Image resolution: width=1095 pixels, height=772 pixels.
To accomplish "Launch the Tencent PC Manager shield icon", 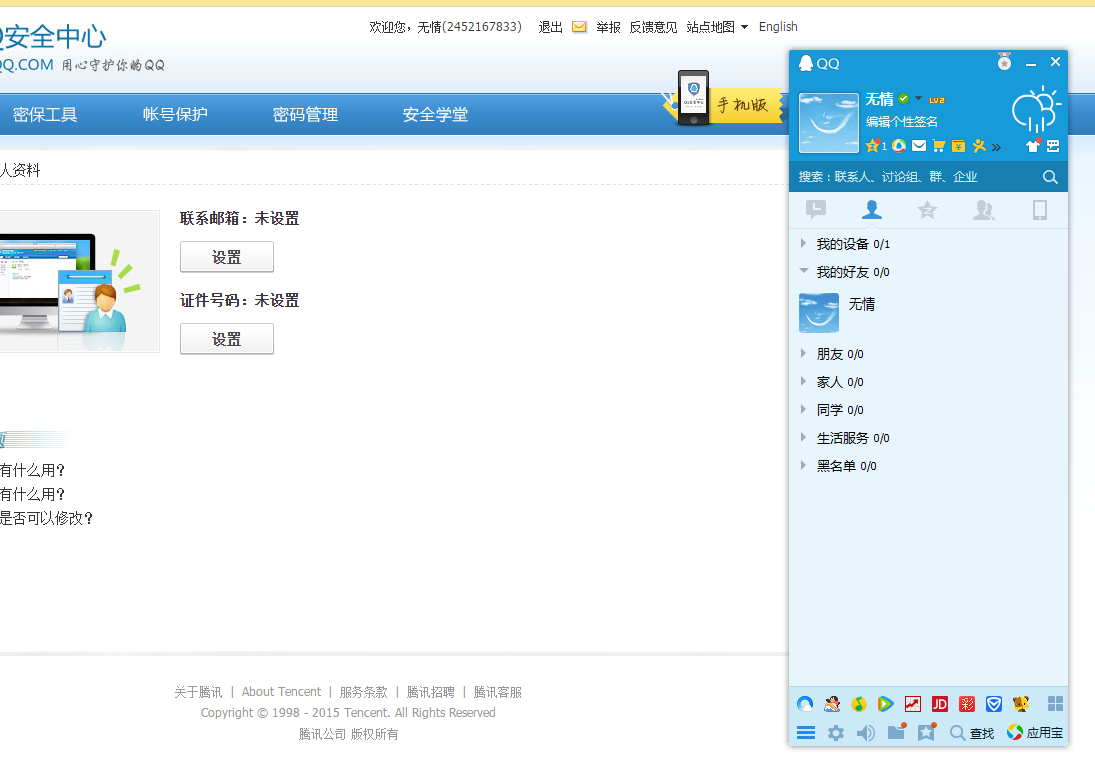I will tap(994, 704).
